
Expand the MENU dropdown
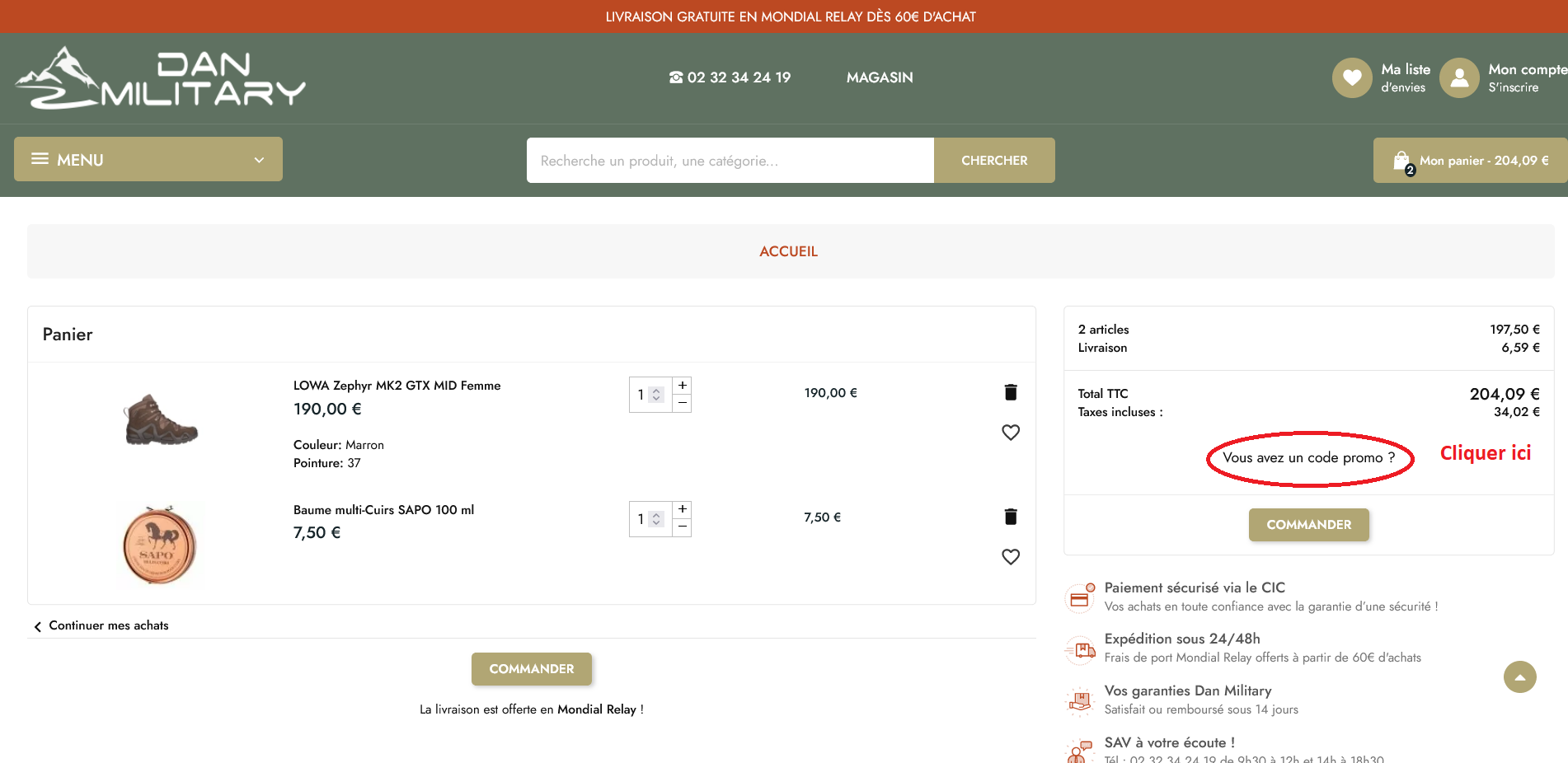pos(148,160)
